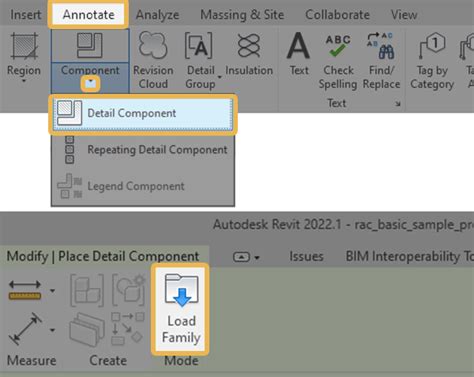Click the ribbon minimize toggle icon
The height and width of the screenshot is (377, 474).
coord(241,257)
